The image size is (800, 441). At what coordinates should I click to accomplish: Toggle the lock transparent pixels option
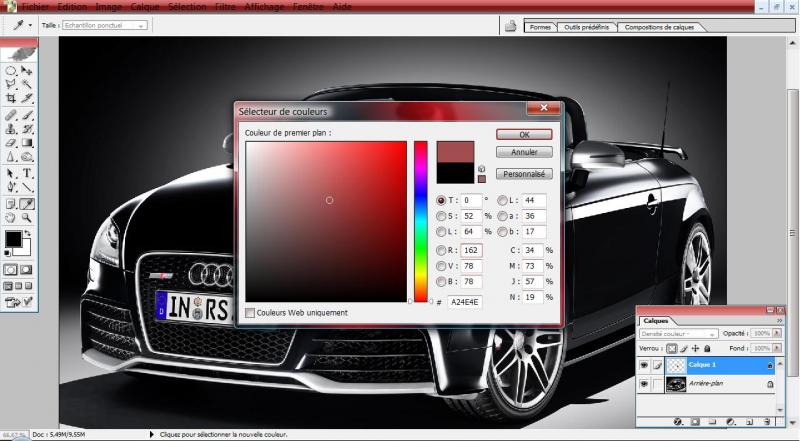pyautogui.click(x=672, y=349)
